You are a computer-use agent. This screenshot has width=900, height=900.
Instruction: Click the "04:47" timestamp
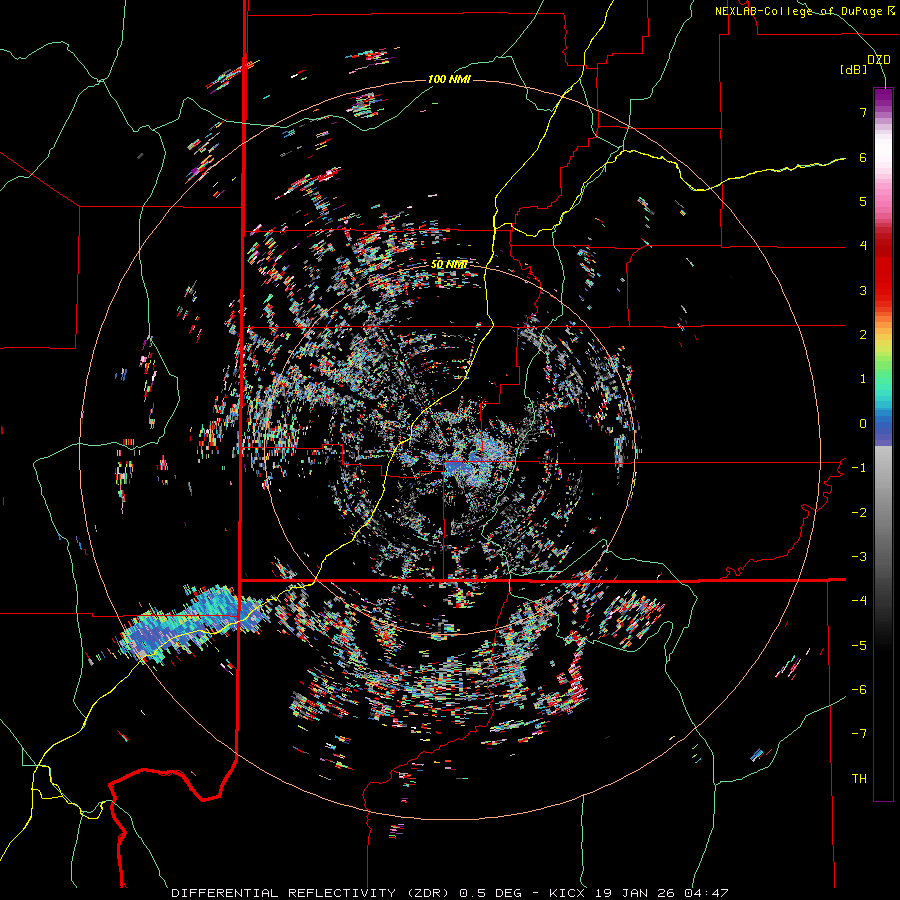click(x=705, y=893)
